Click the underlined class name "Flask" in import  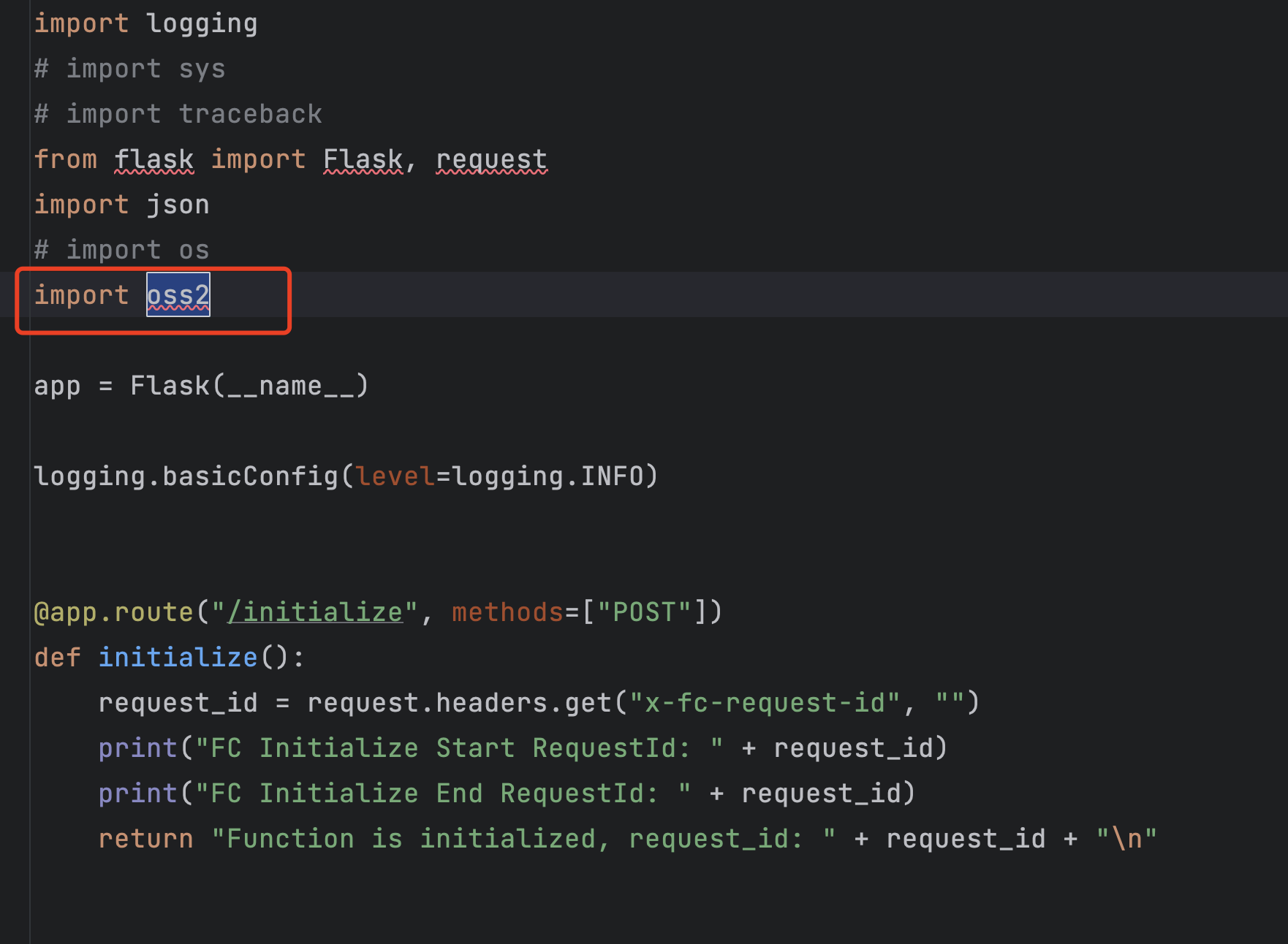click(x=363, y=159)
